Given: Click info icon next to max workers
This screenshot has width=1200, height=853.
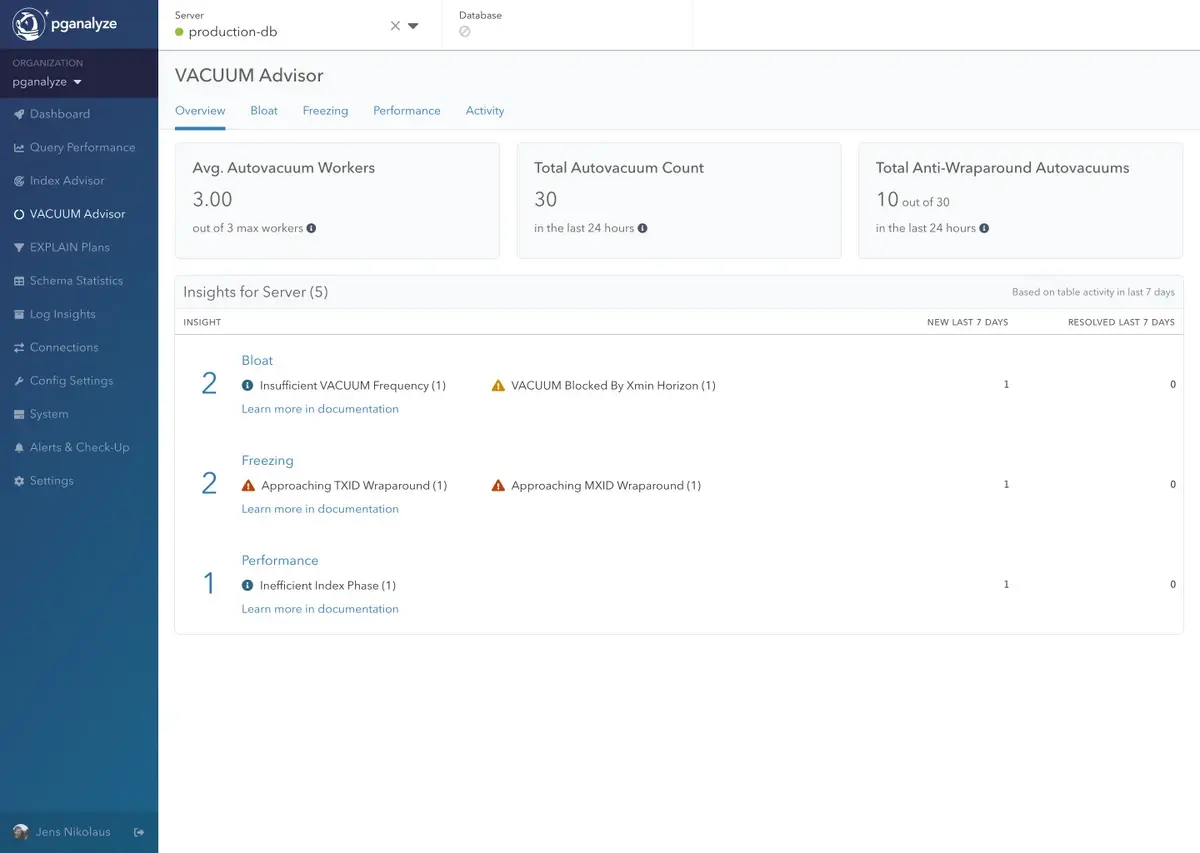Looking at the screenshot, I should (311, 228).
